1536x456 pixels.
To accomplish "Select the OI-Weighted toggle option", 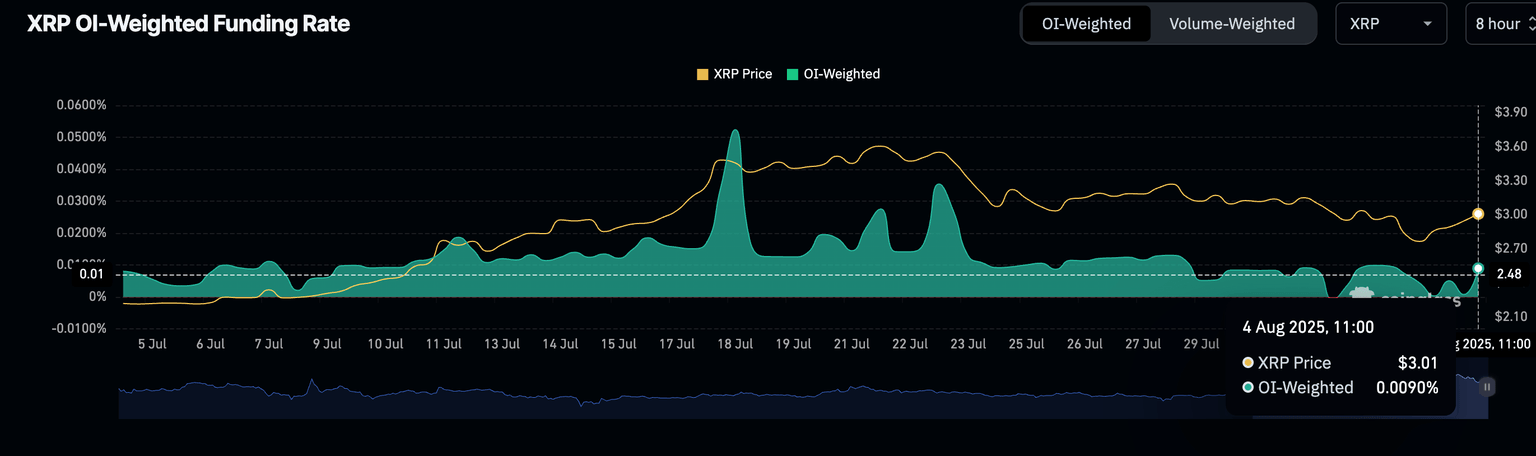I will [1087, 24].
